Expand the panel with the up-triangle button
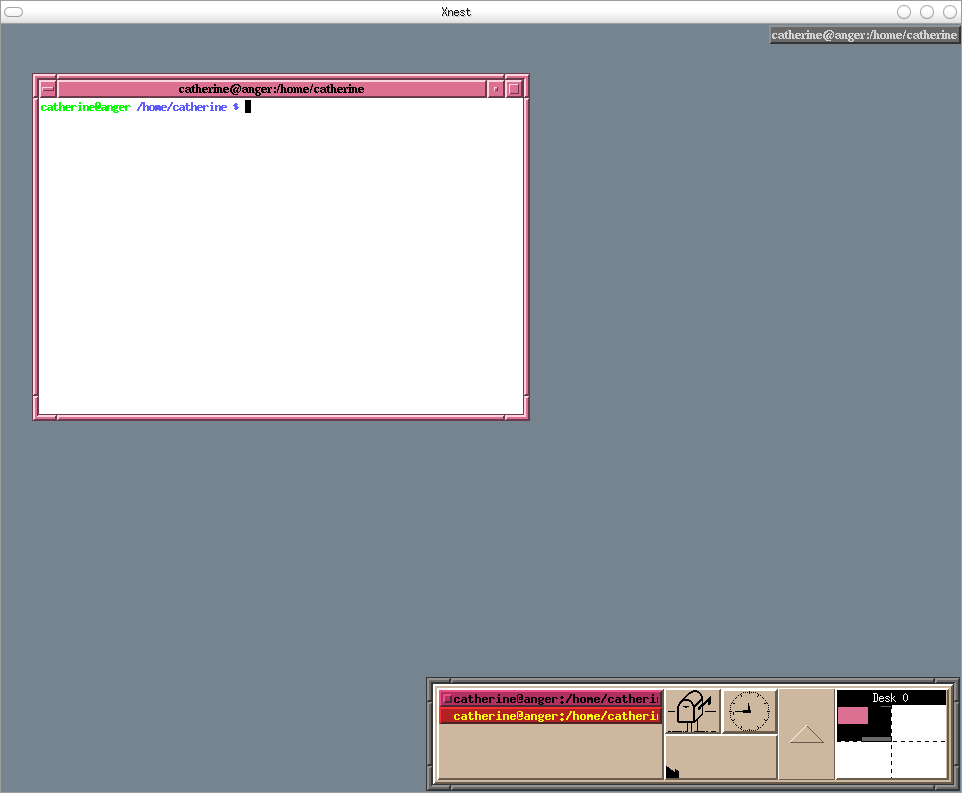The width and height of the screenshot is (962, 793). click(806, 735)
